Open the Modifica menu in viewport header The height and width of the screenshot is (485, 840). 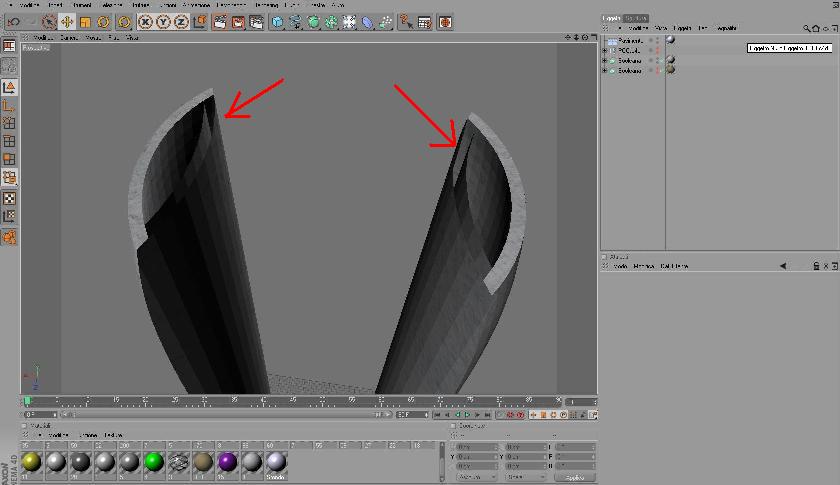[44, 38]
